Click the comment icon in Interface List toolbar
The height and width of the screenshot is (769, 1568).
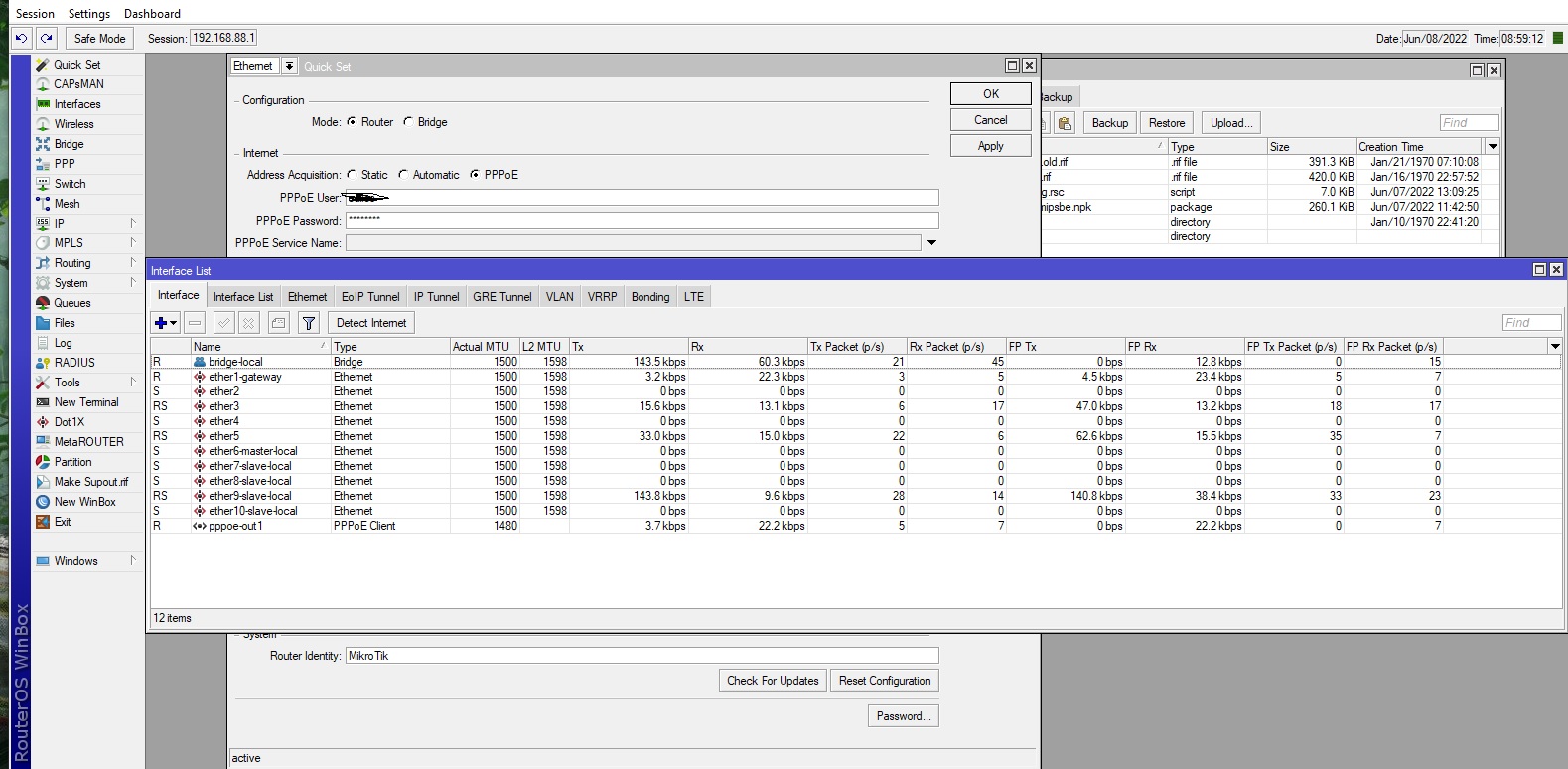point(279,323)
